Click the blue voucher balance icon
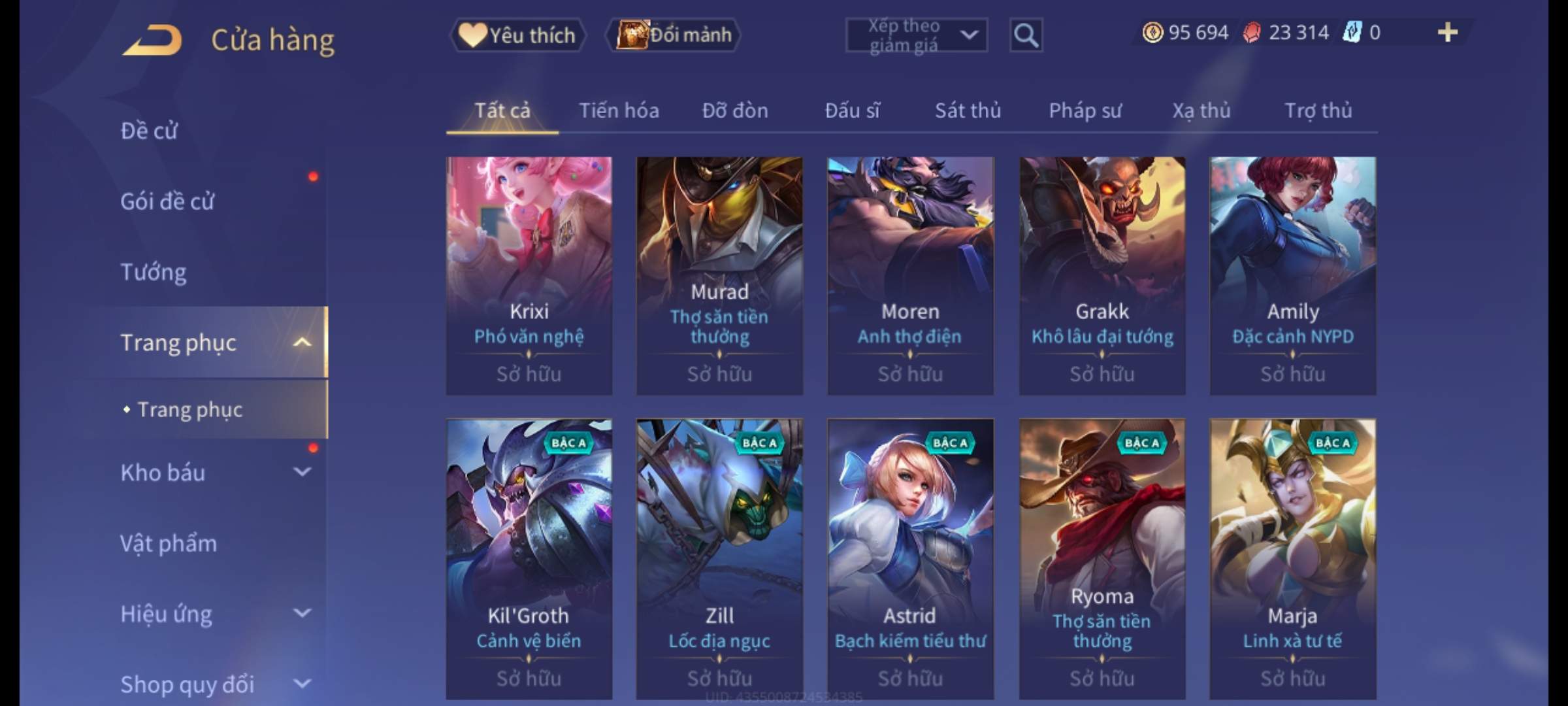1568x706 pixels. click(x=1352, y=33)
